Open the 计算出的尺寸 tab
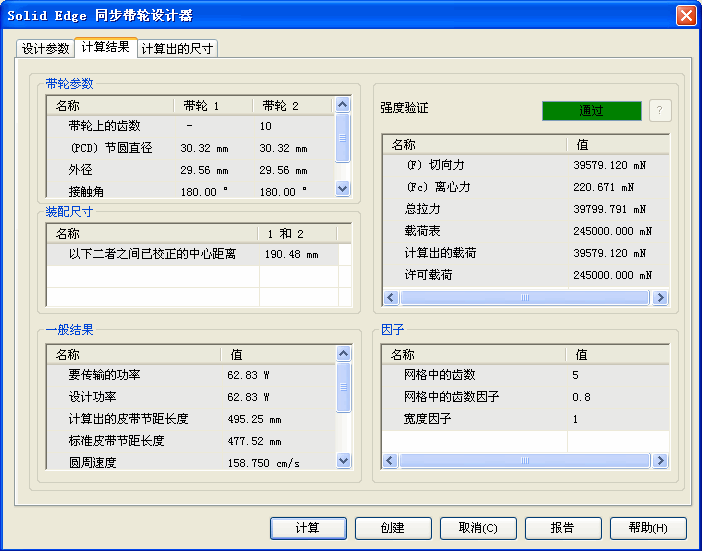This screenshot has height=551, width=702. click(177, 48)
